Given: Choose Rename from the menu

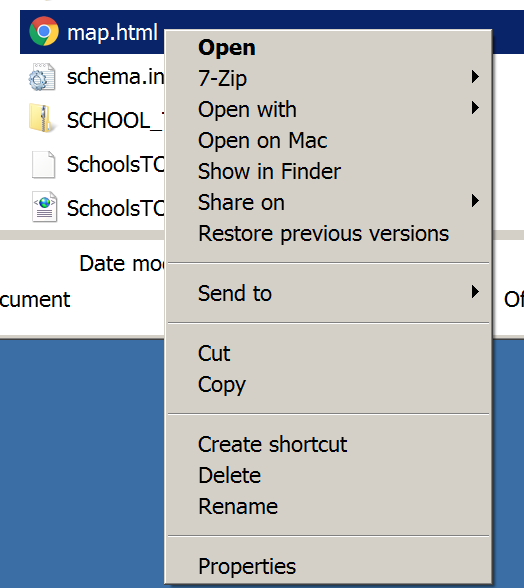Looking at the screenshot, I should [x=328, y=507].
